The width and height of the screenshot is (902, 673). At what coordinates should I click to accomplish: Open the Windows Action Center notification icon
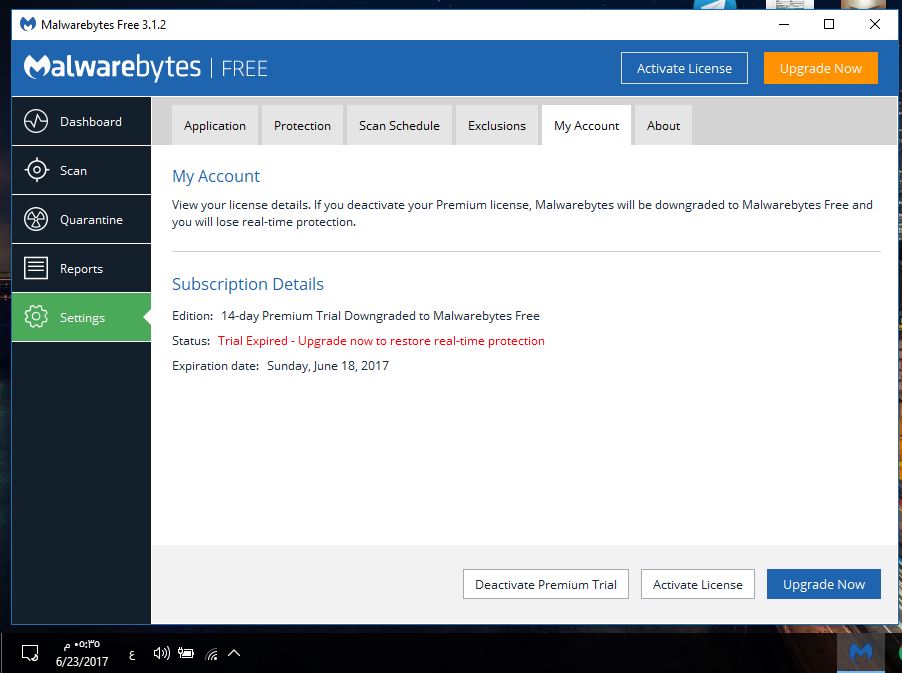pos(30,653)
